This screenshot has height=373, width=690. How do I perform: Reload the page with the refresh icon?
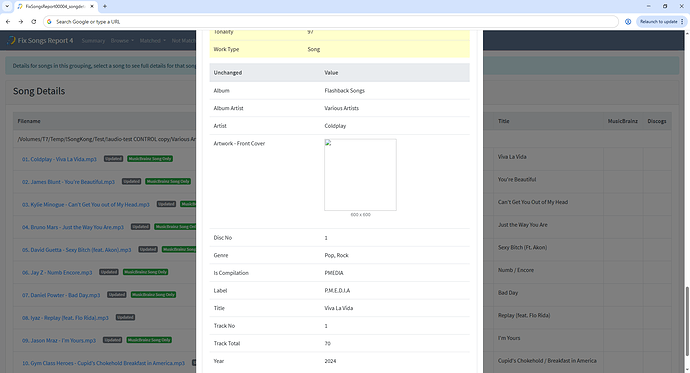pyautogui.click(x=33, y=22)
